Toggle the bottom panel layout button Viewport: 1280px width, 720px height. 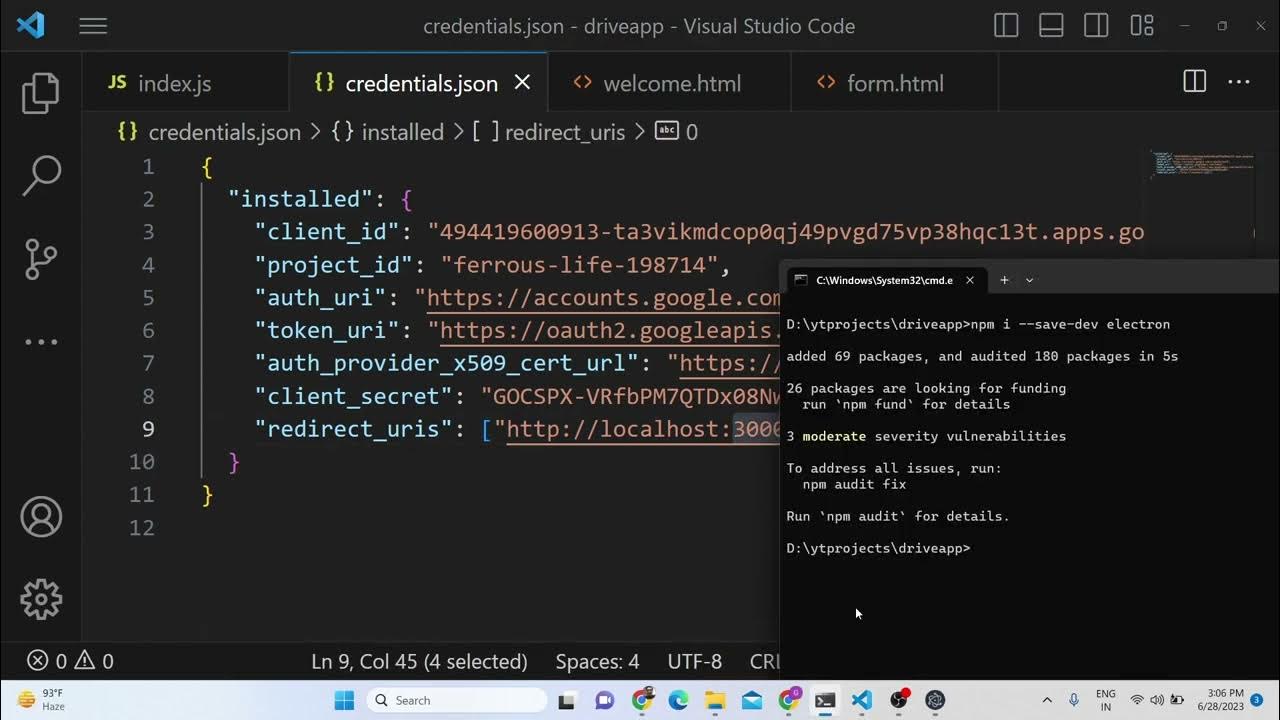click(1051, 26)
